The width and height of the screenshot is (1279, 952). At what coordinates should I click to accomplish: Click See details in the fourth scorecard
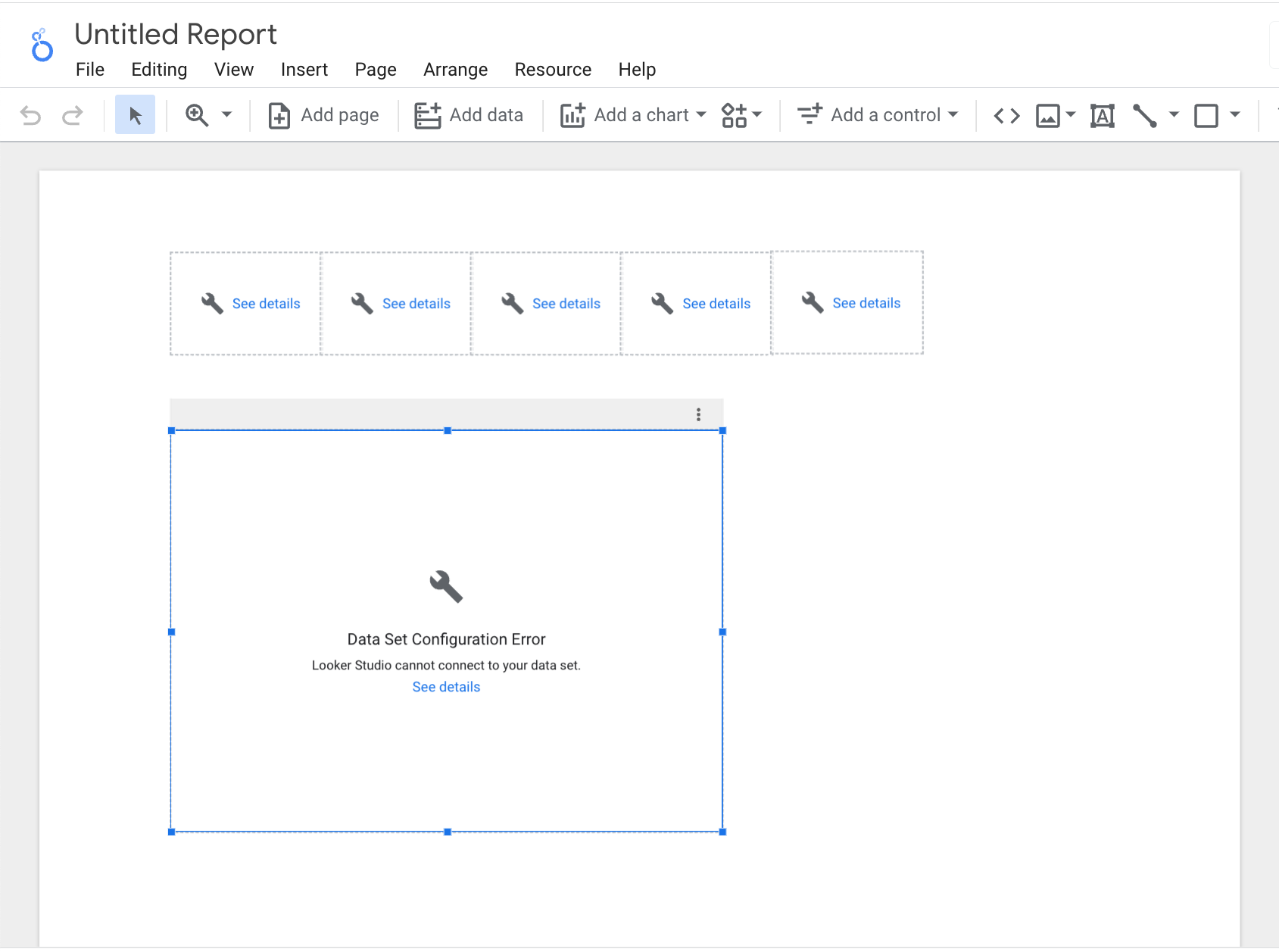pos(716,304)
